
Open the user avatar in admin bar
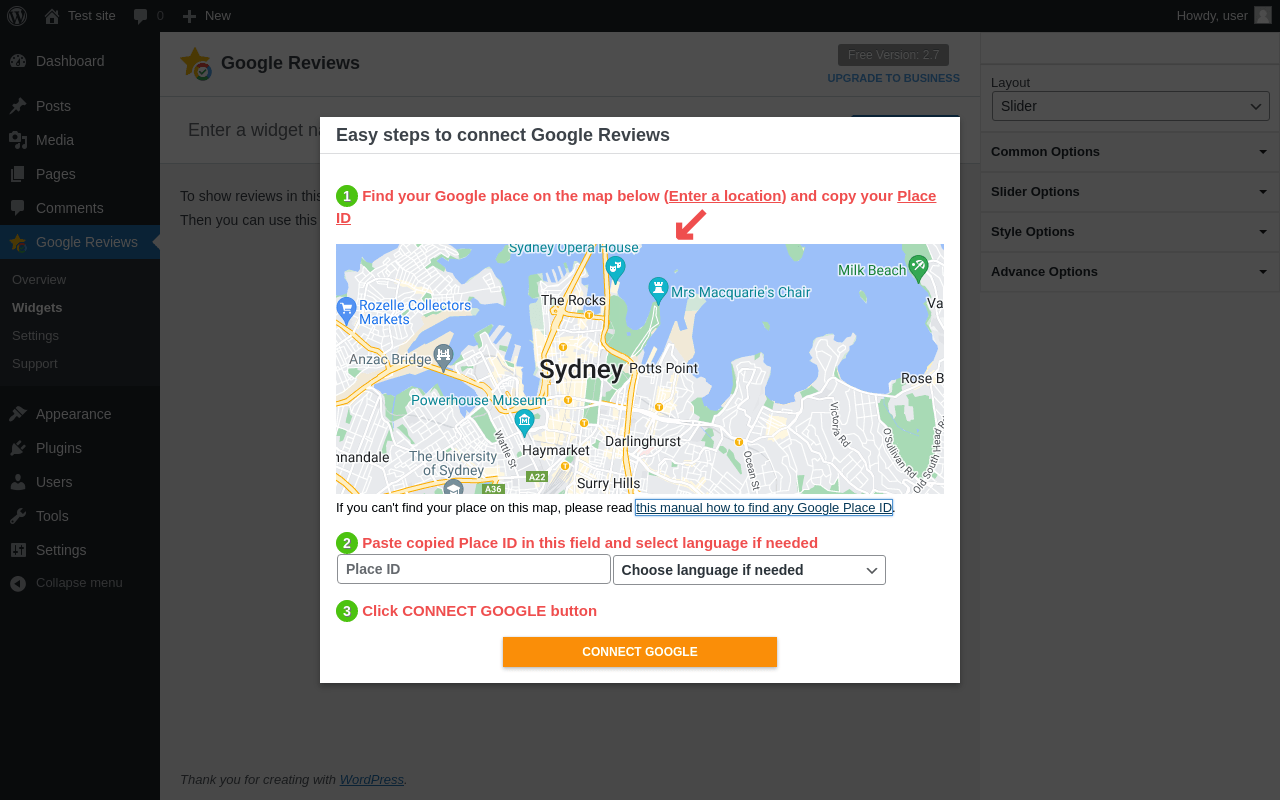coord(1263,15)
